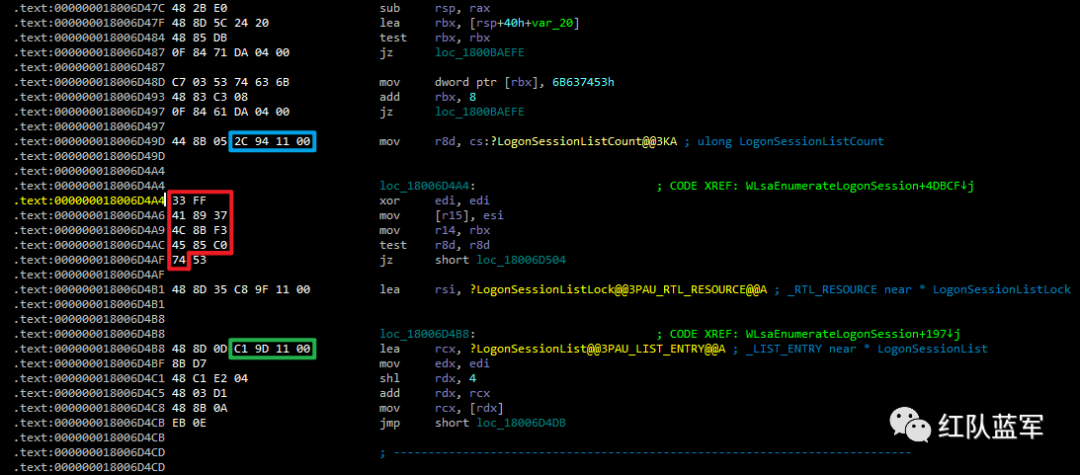Select opcode bytes "48 8D 35 C8 9F 11 00"
Image resolution: width=1080 pixels, height=475 pixels.
(x=241, y=290)
